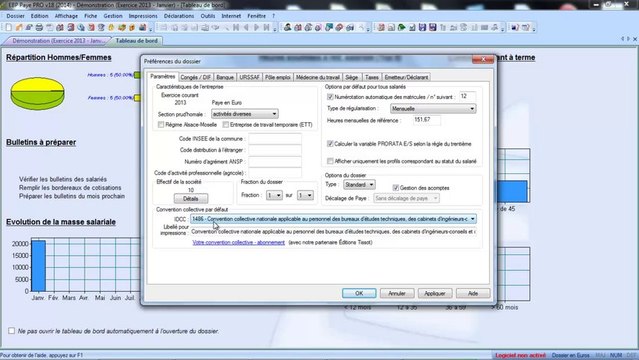Open the Déclarations menu
Image resolution: width=639 pixels, height=360 pixels.
pyautogui.click(x=179, y=16)
